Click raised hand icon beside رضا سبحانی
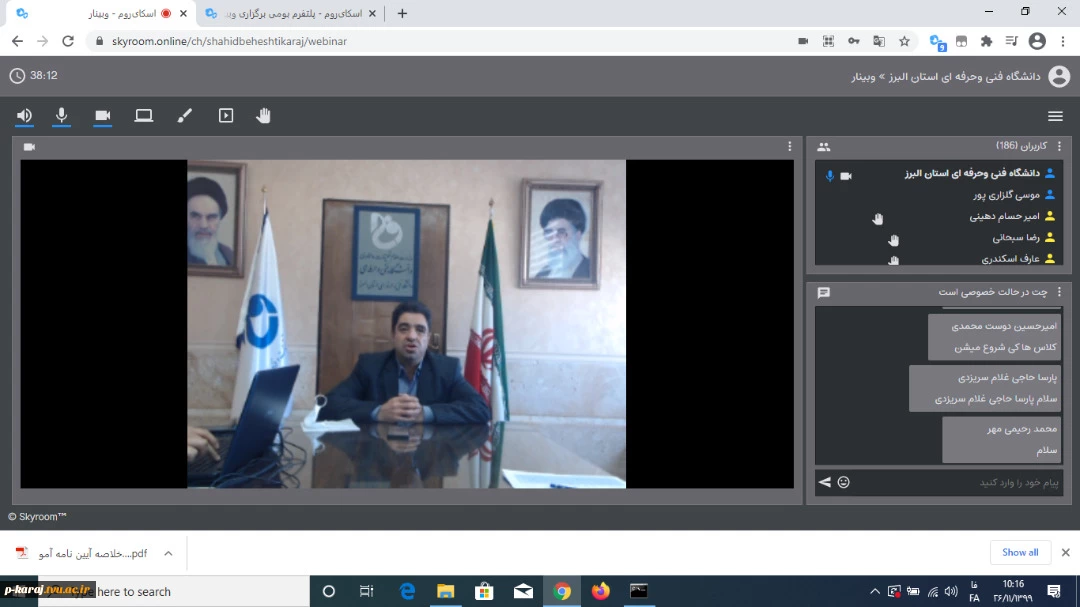 [893, 240]
